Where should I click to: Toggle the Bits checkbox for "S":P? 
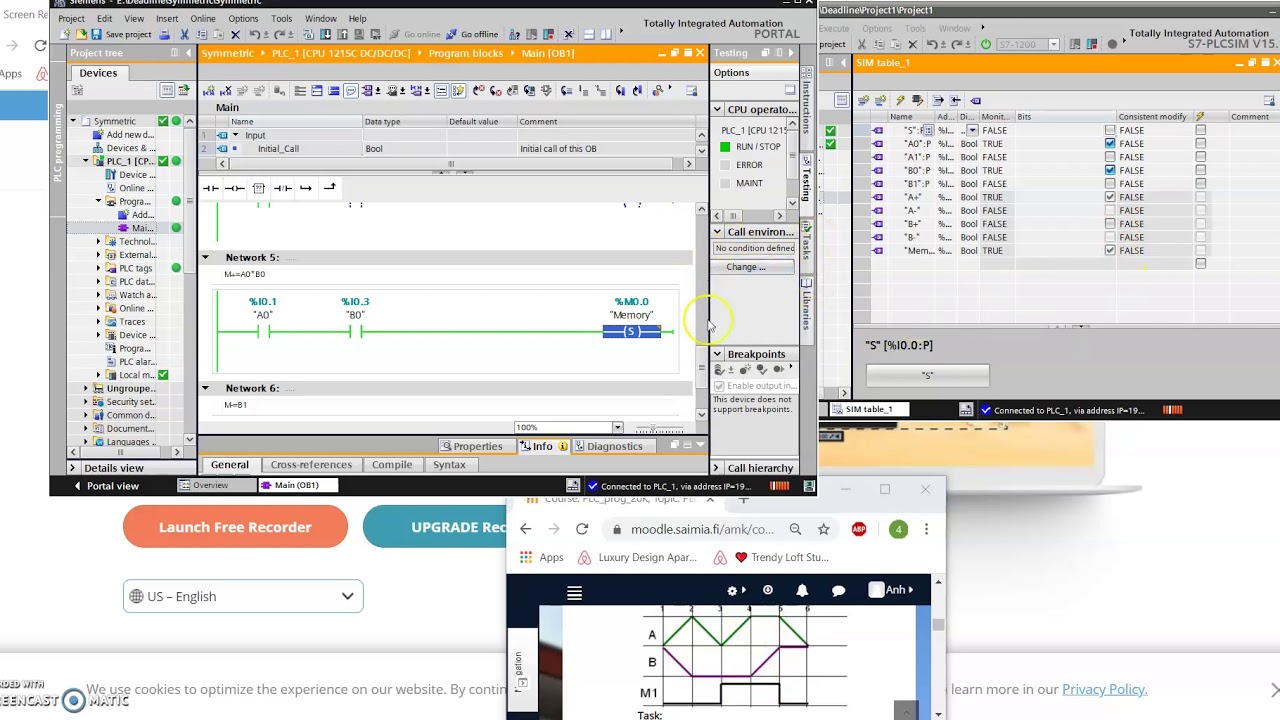click(x=1110, y=130)
